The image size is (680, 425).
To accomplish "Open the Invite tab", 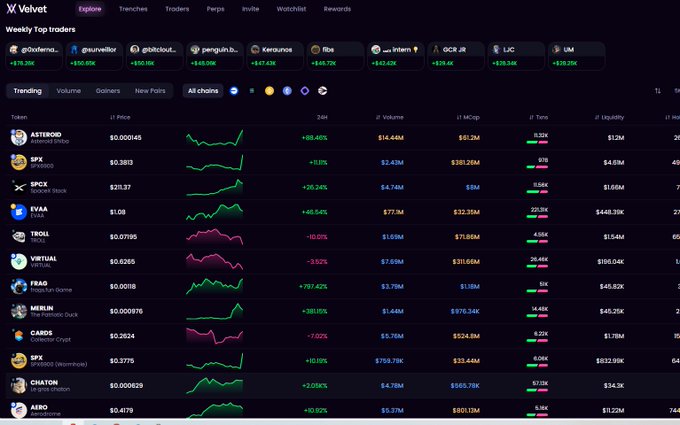I will click(x=250, y=9).
